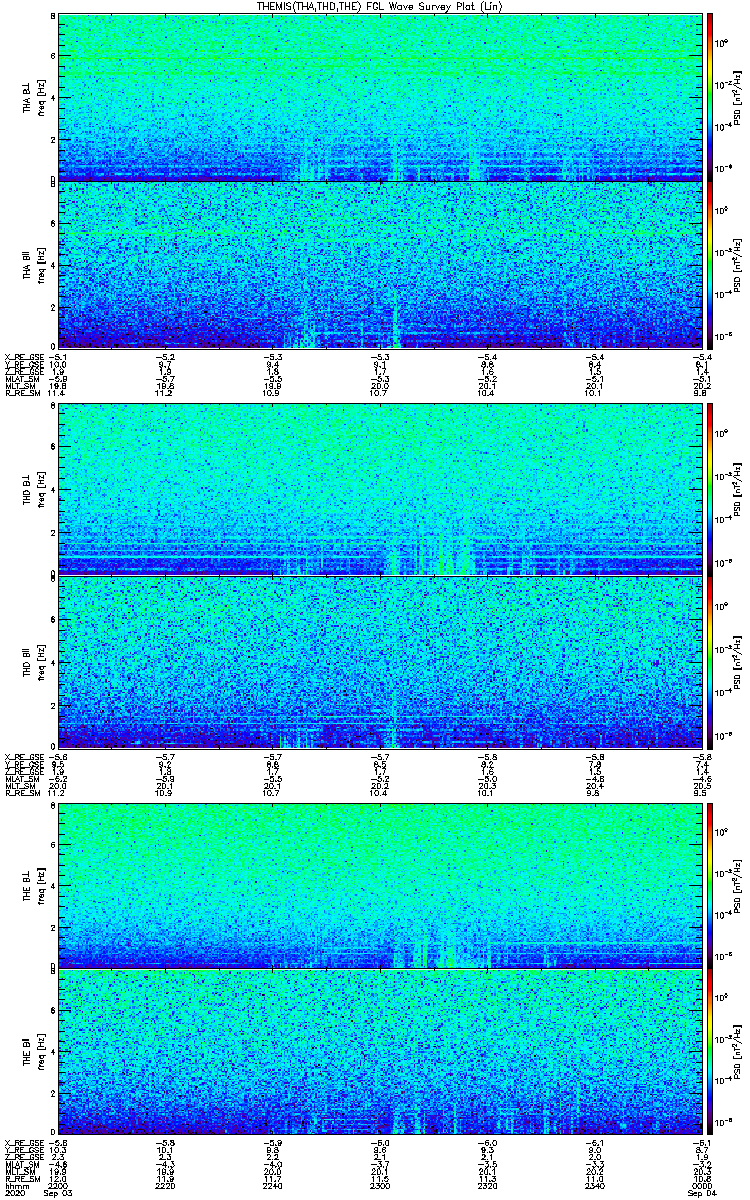Click the color bar beside THD BL panel
The height and width of the screenshot is (1200, 750).
(x=710, y=490)
